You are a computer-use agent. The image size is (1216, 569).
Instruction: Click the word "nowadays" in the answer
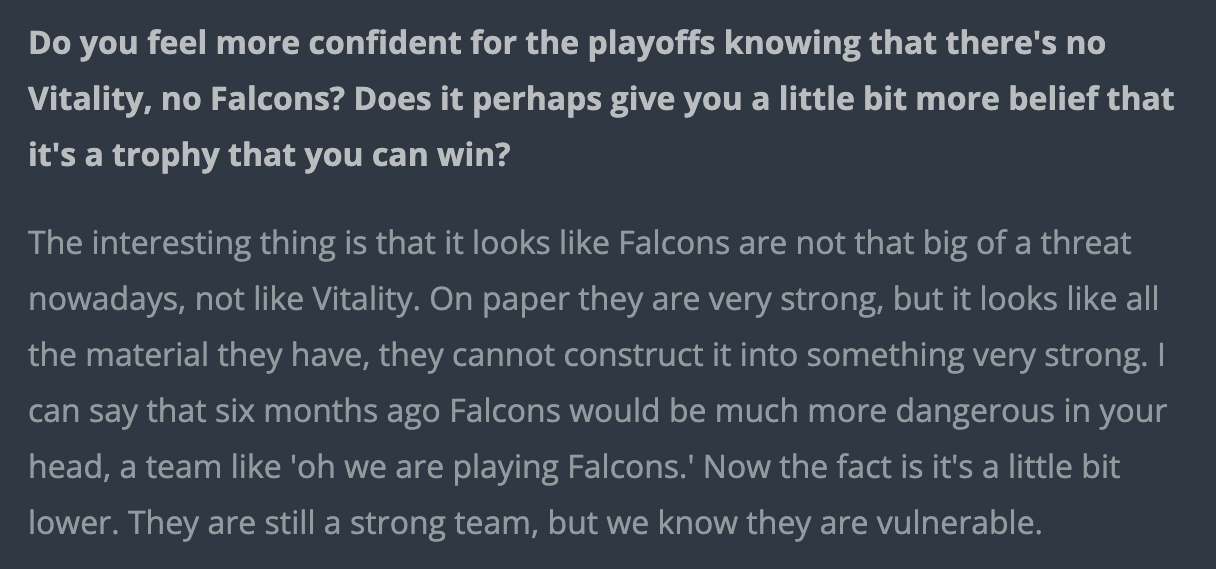pos(103,299)
